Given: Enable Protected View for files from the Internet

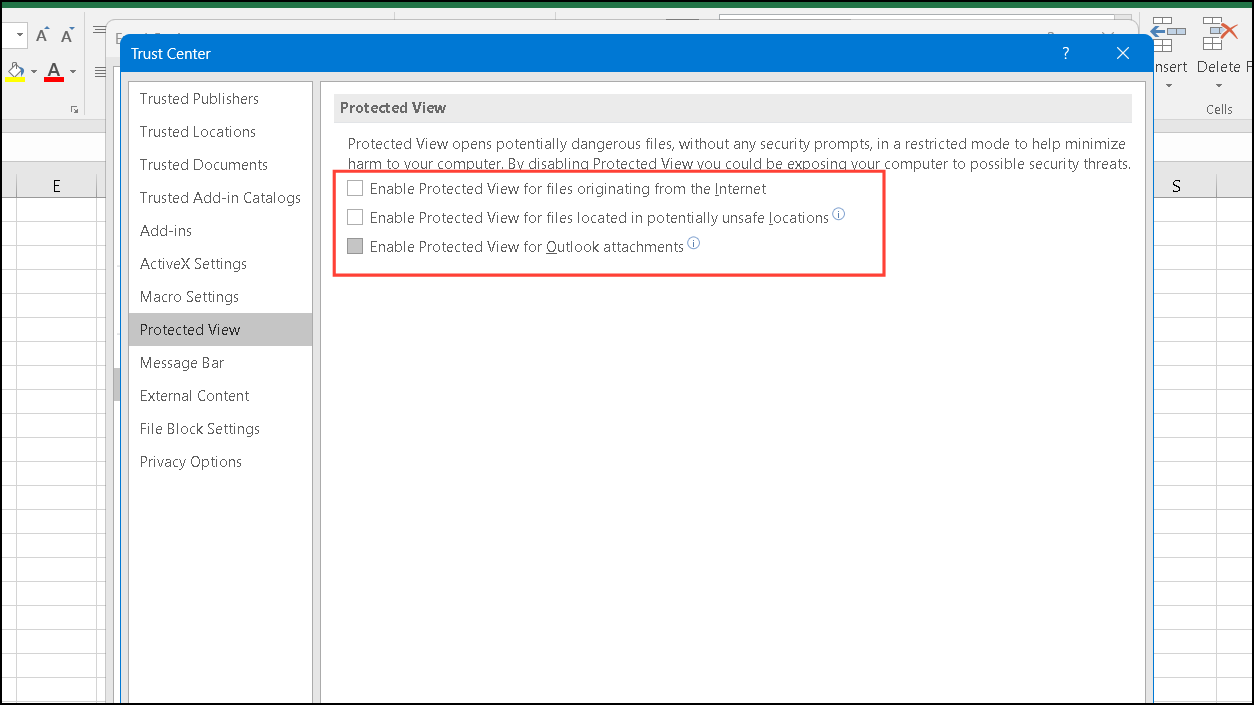Looking at the screenshot, I should click(x=355, y=187).
